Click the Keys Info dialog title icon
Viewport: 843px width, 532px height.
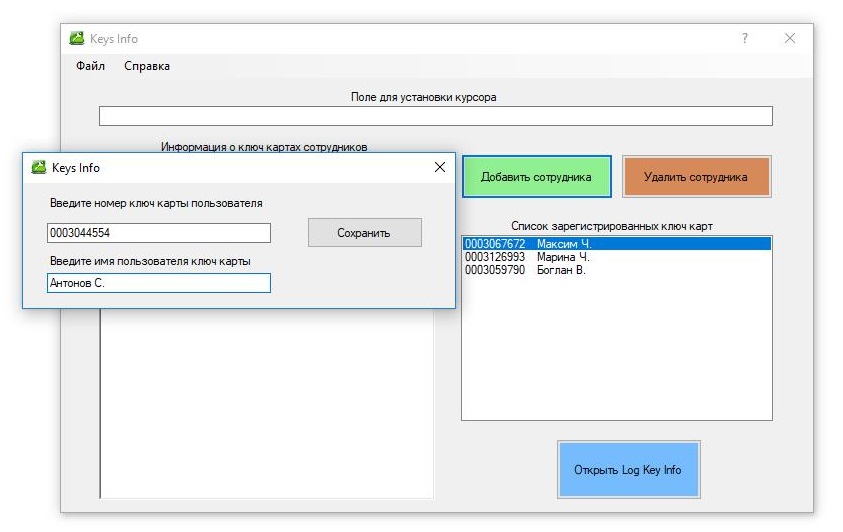tap(39, 167)
